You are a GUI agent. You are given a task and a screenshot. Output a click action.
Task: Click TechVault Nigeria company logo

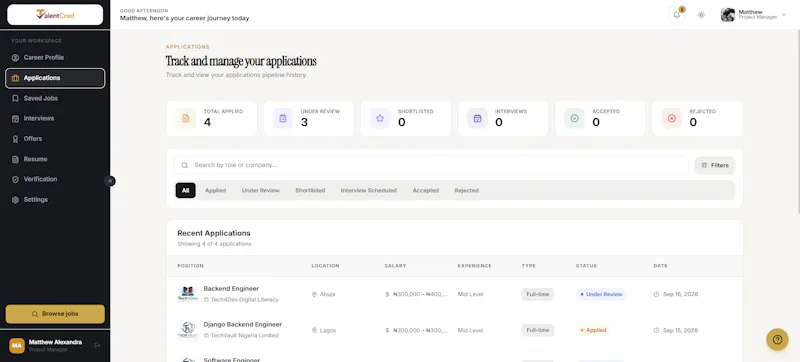187,330
